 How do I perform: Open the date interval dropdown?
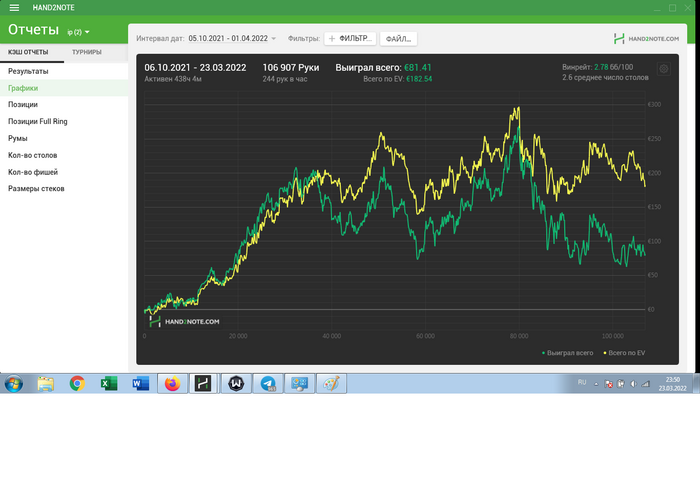point(232,38)
